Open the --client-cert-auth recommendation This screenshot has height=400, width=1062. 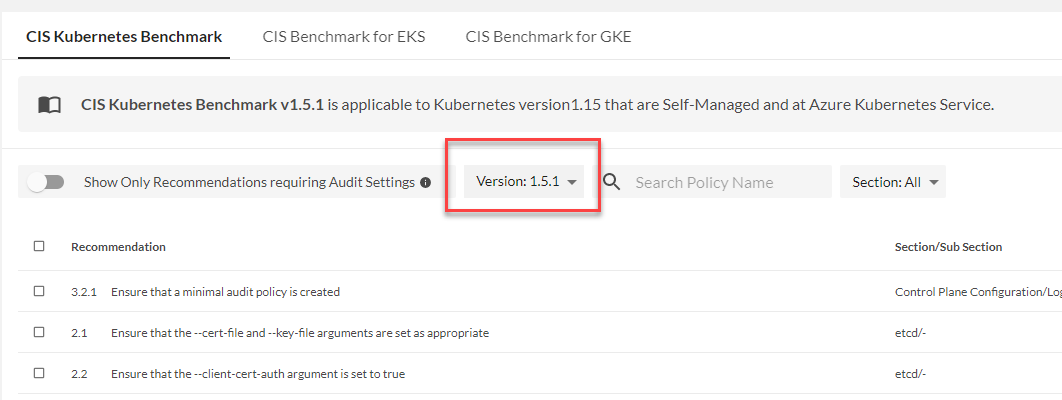click(x=257, y=374)
